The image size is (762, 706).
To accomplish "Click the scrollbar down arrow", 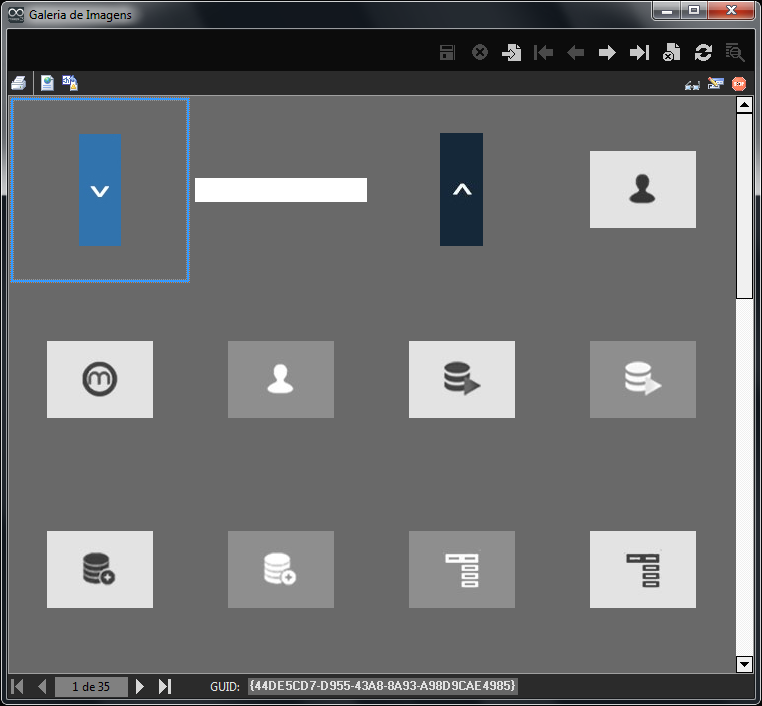I will pos(744,664).
